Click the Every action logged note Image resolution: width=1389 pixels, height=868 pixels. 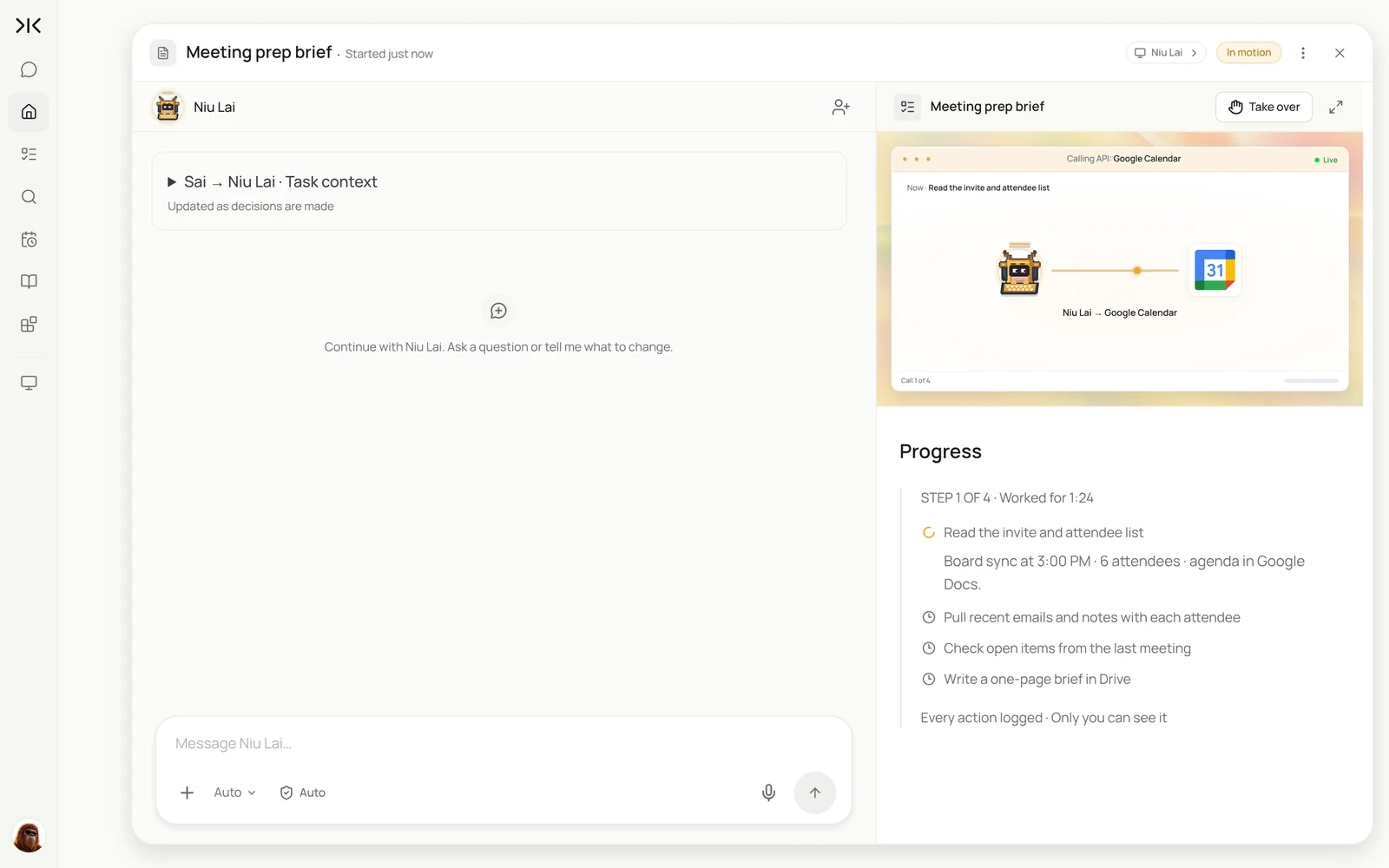(1043, 718)
